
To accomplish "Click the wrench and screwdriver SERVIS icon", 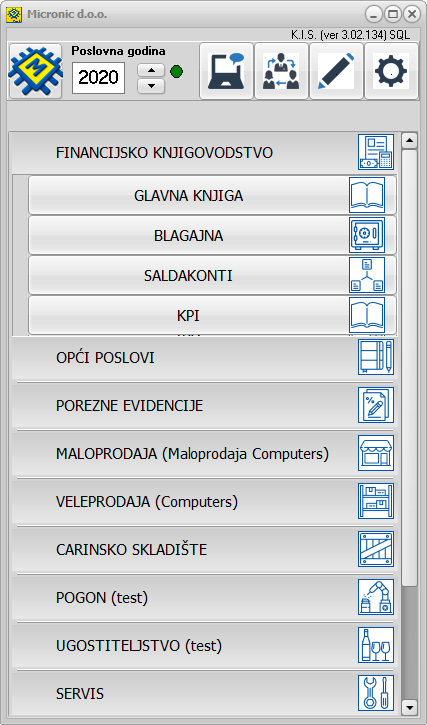I will pos(376,693).
